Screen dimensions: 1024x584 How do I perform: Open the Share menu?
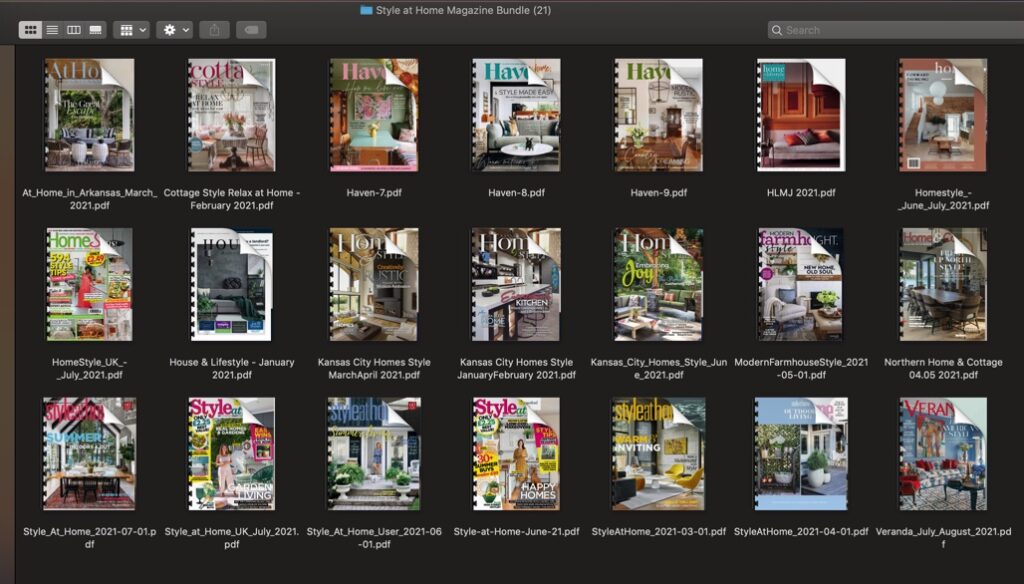pos(214,29)
